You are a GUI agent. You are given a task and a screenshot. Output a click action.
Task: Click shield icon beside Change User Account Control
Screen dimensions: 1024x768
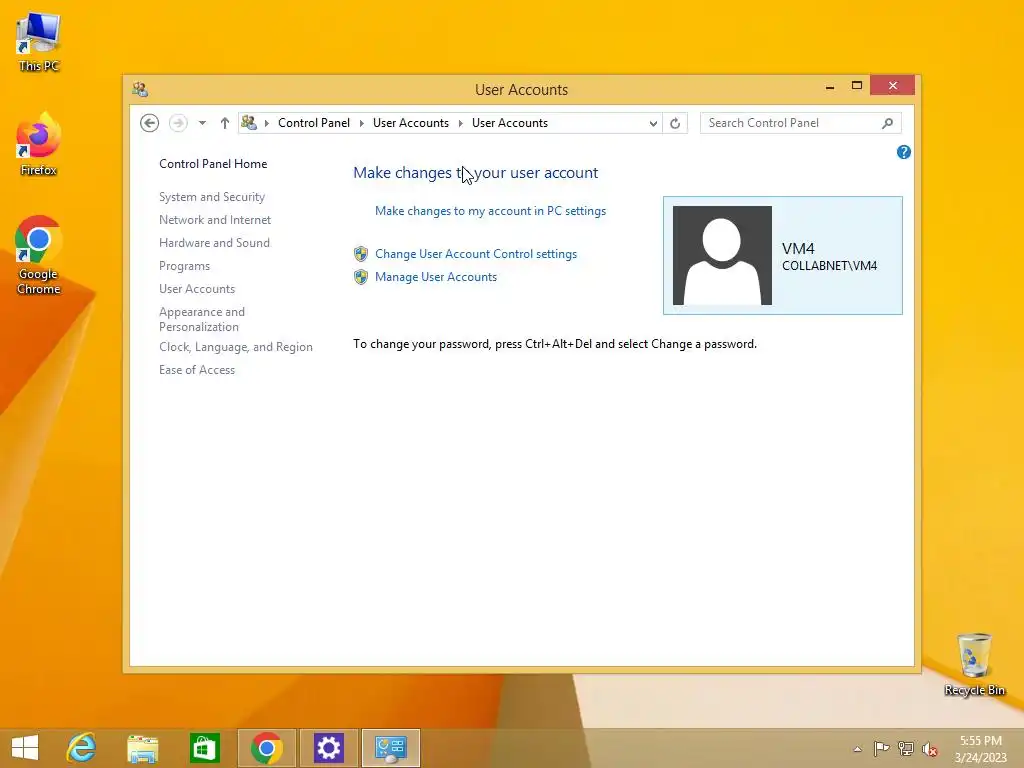[360, 254]
